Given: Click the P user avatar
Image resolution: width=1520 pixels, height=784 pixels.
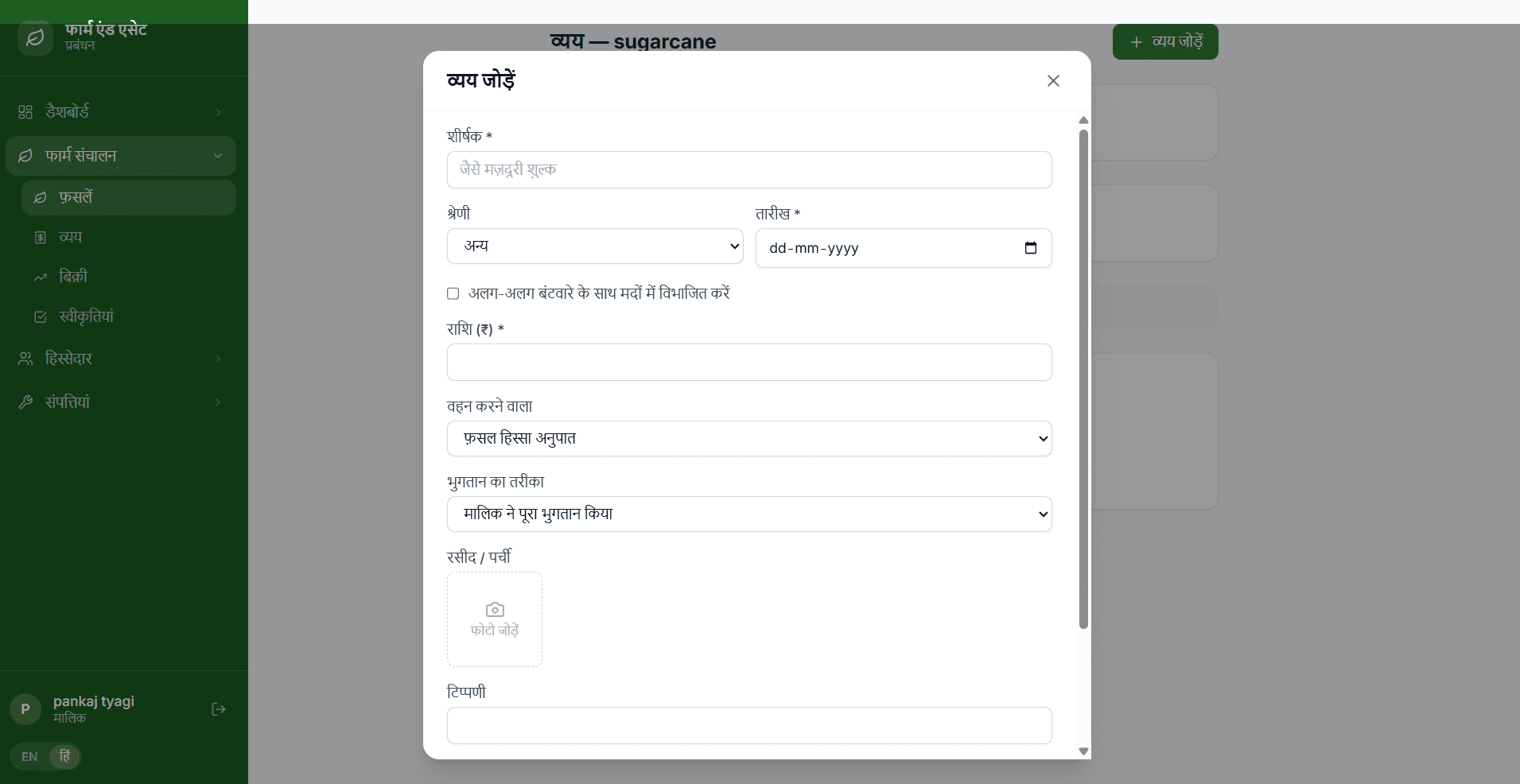Looking at the screenshot, I should click(x=25, y=709).
